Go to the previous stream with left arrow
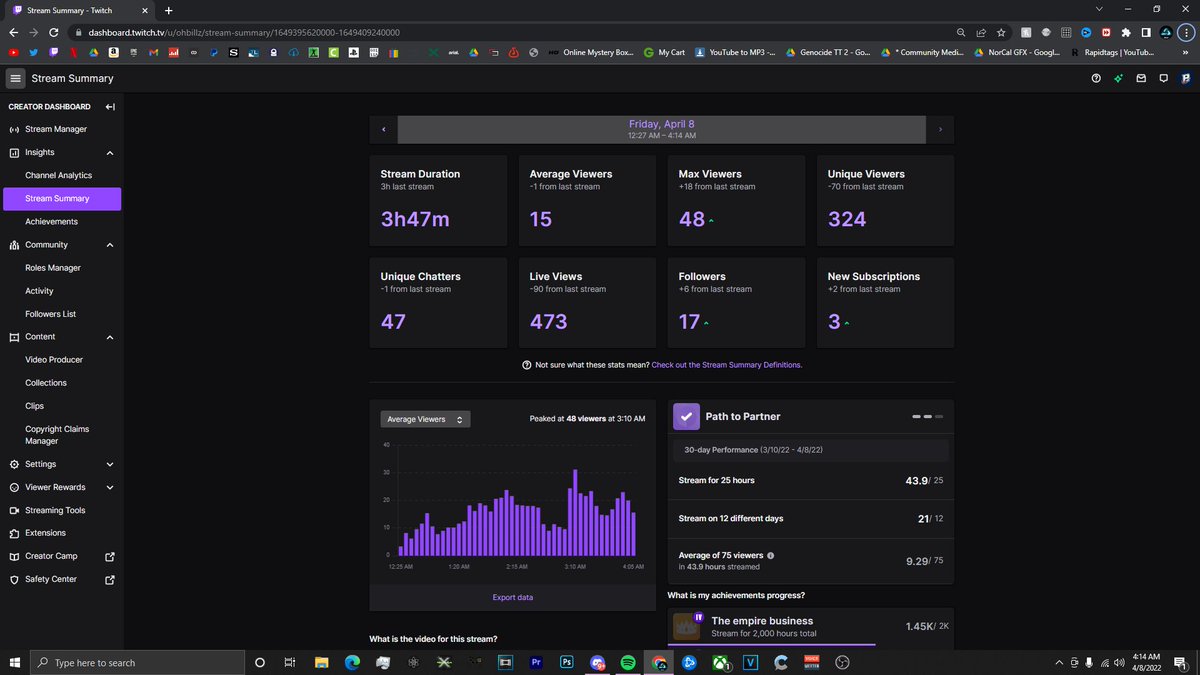Viewport: 1200px width, 675px height. click(x=383, y=130)
